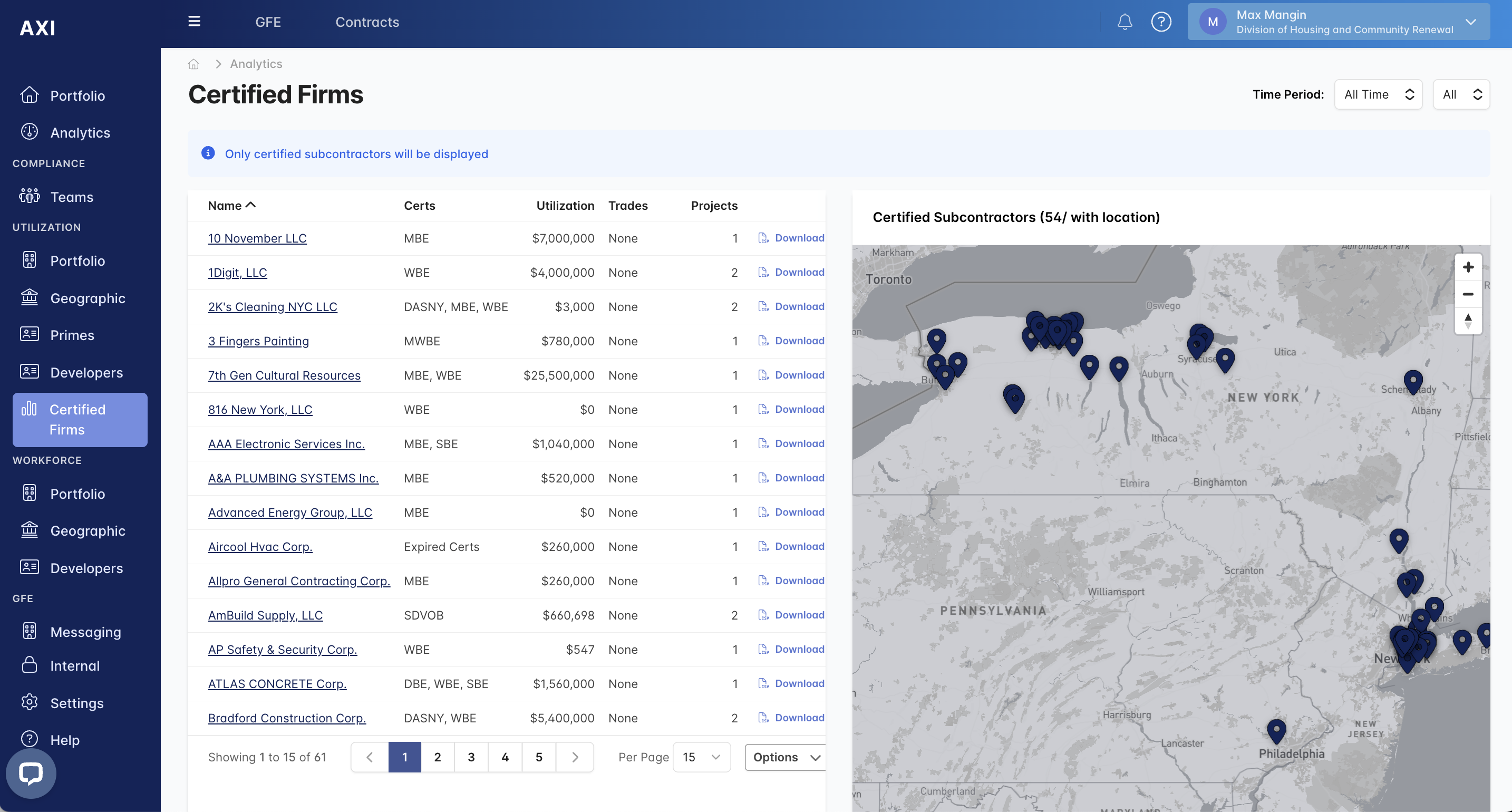
Task: Open the Time Period All Time dropdown
Action: pos(1378,94)
